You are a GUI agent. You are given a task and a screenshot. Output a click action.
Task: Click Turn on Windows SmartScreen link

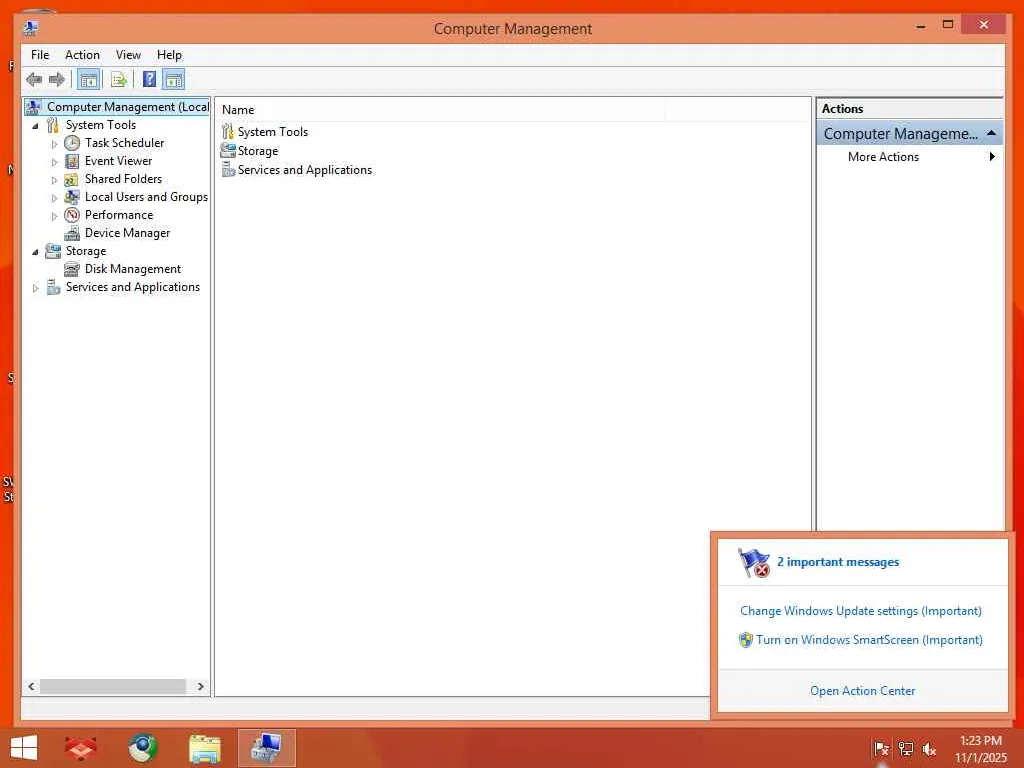pos(869,640)
